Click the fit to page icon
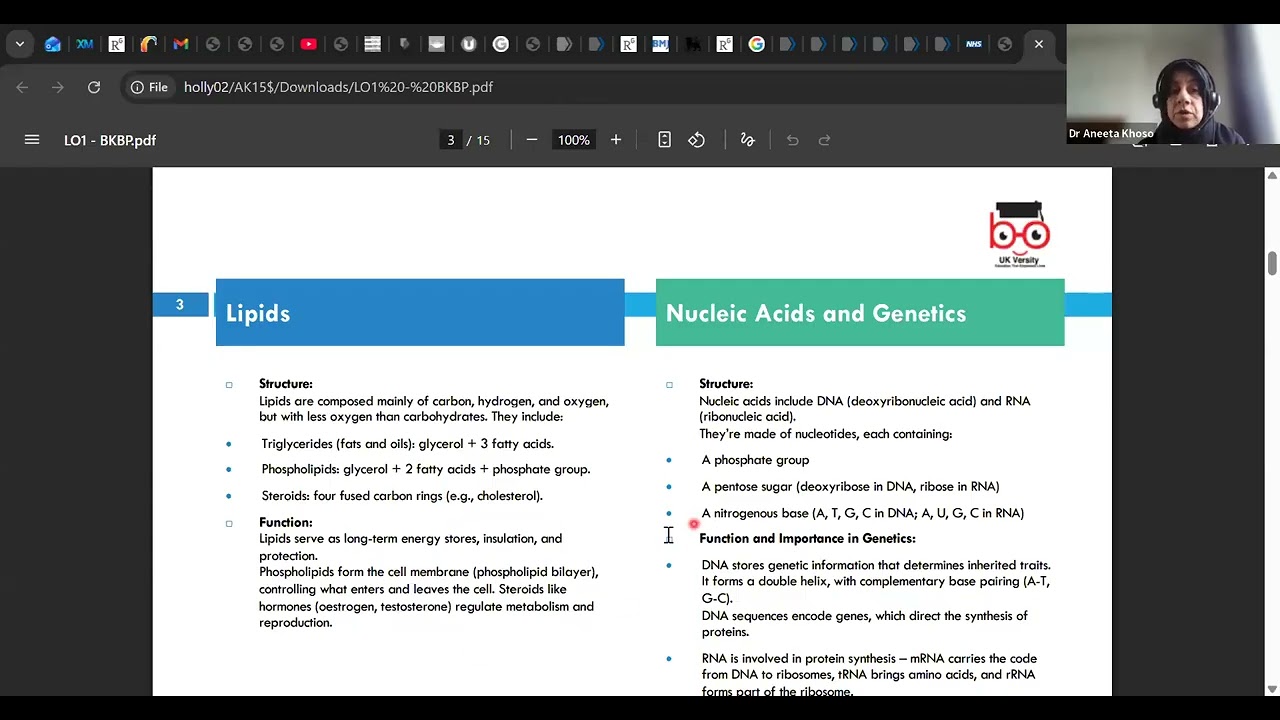The height and width of the screenshot is (720, 1280). point(664,140)
